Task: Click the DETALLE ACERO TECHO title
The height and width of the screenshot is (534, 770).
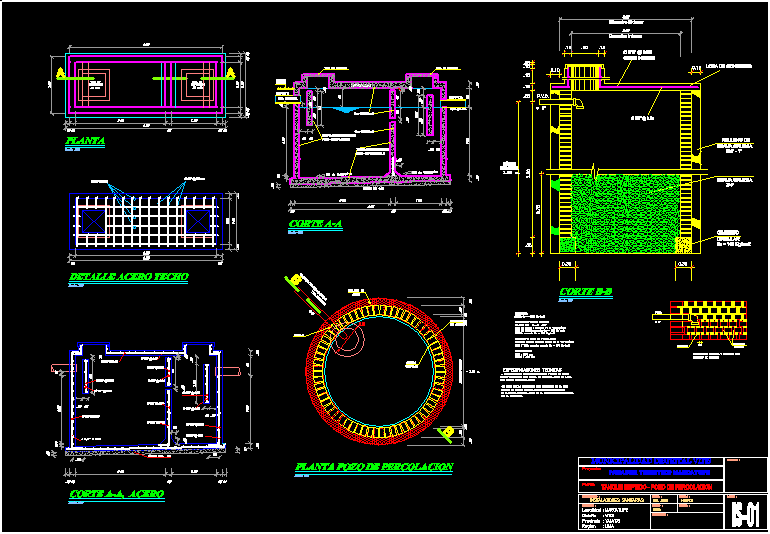Action: pos(129,276)
